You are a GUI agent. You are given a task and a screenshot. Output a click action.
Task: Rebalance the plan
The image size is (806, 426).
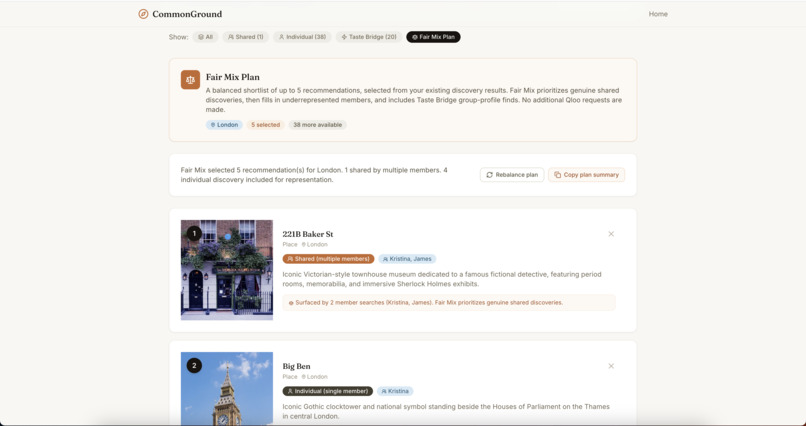point(512,175)
